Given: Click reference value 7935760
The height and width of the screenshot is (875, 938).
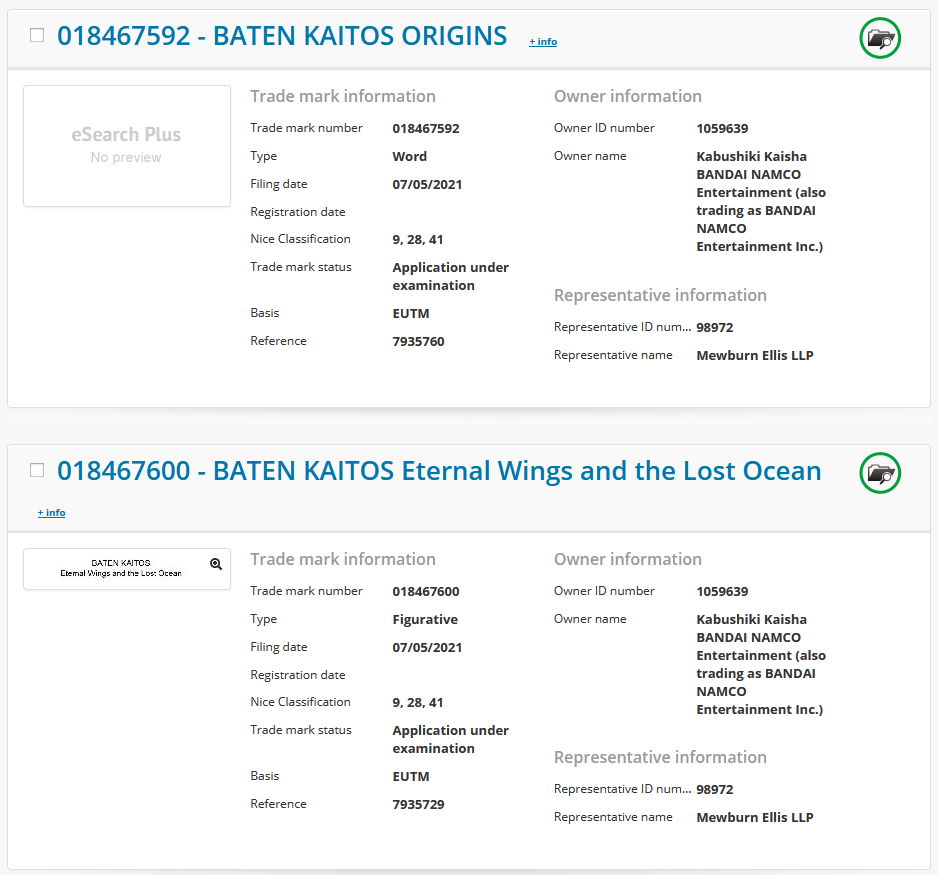Looking at the screenshot, I should point(418,341).
